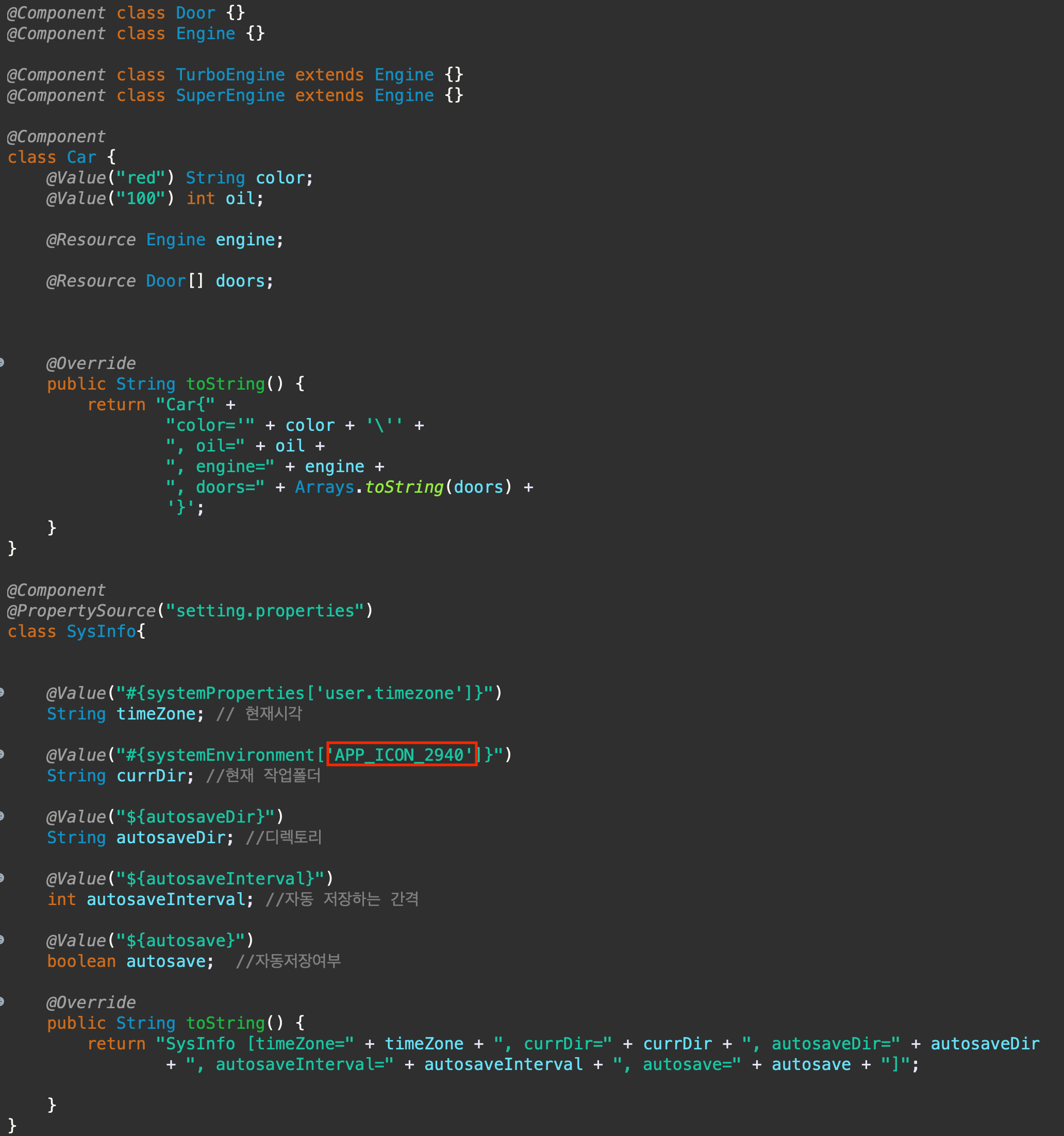
Task: Collapse fold marker beside user.timezone @Value
Action: pos(2,693)
